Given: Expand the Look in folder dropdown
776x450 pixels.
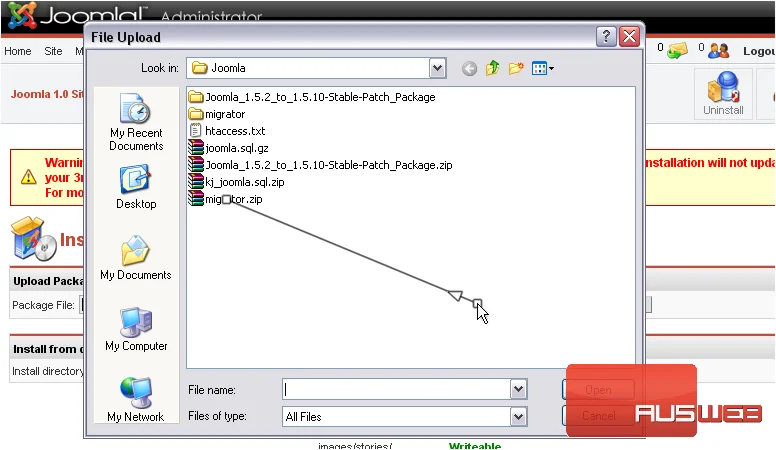Looking at the screenshot, I should coord(437,68).
